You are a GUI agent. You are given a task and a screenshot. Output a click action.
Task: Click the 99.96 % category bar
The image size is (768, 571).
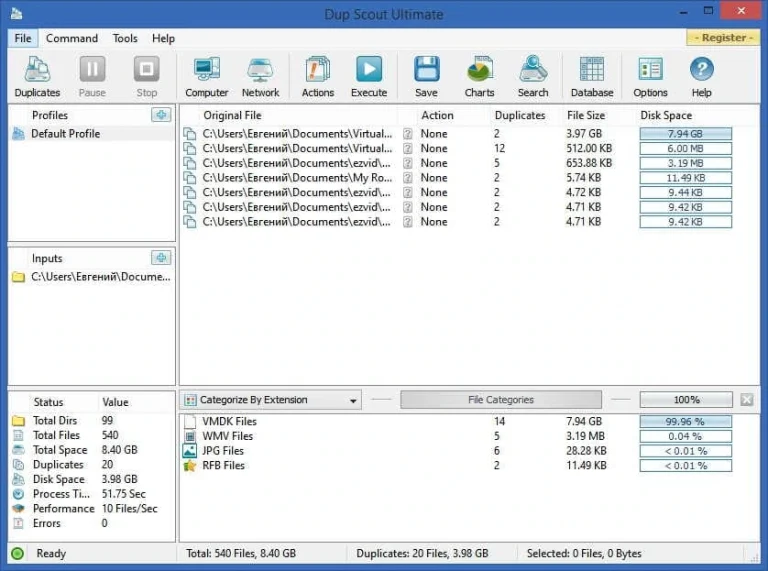(686, 421)
